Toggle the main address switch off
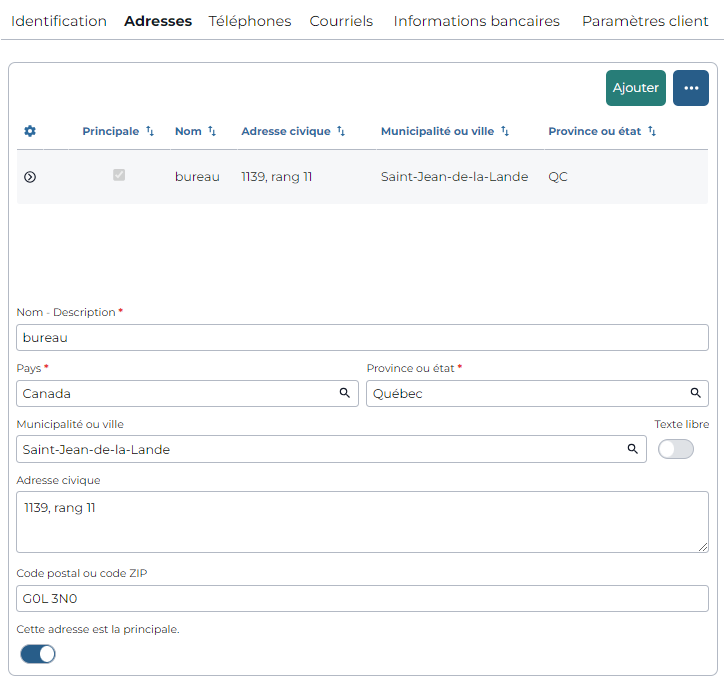Image resolution: width=724 pixels, height=696 pixels. tap(38, 654)
